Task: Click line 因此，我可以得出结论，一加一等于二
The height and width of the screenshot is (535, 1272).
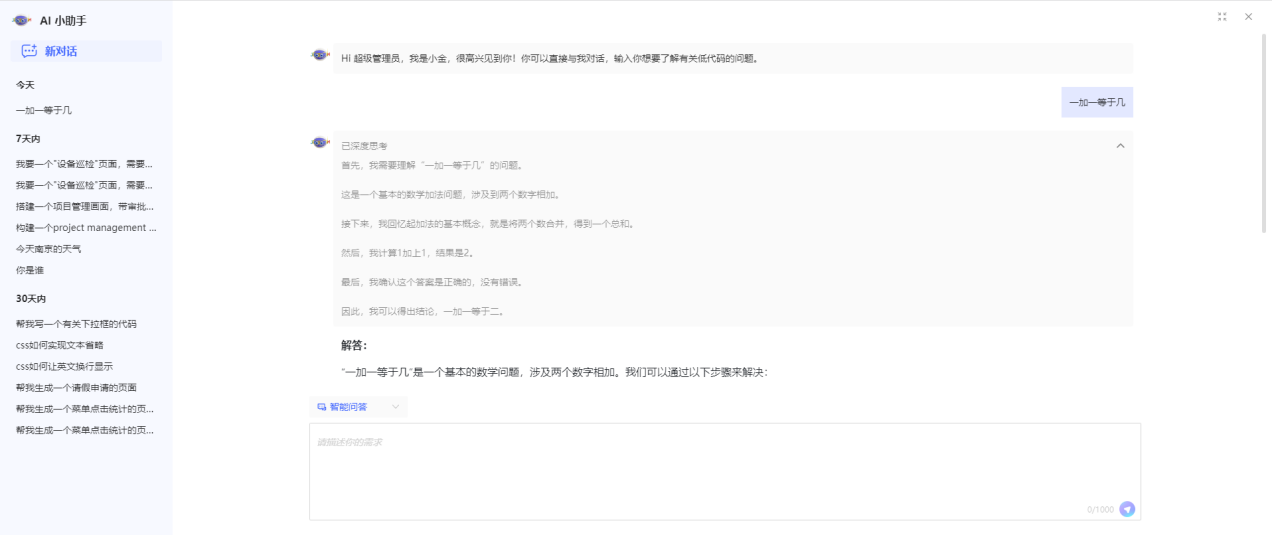Action: (x=423, y=311)
